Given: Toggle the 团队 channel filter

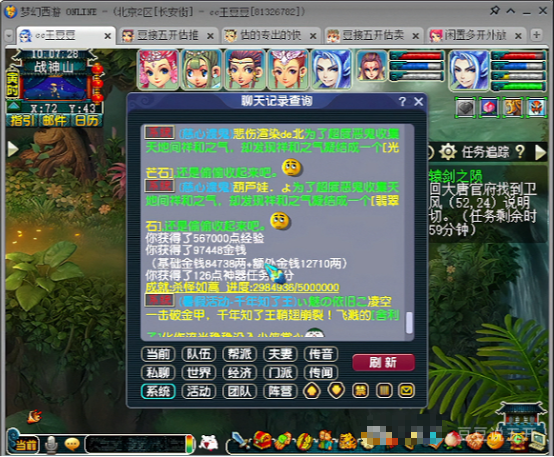Looking at the screenshot, I should (239, 391).
